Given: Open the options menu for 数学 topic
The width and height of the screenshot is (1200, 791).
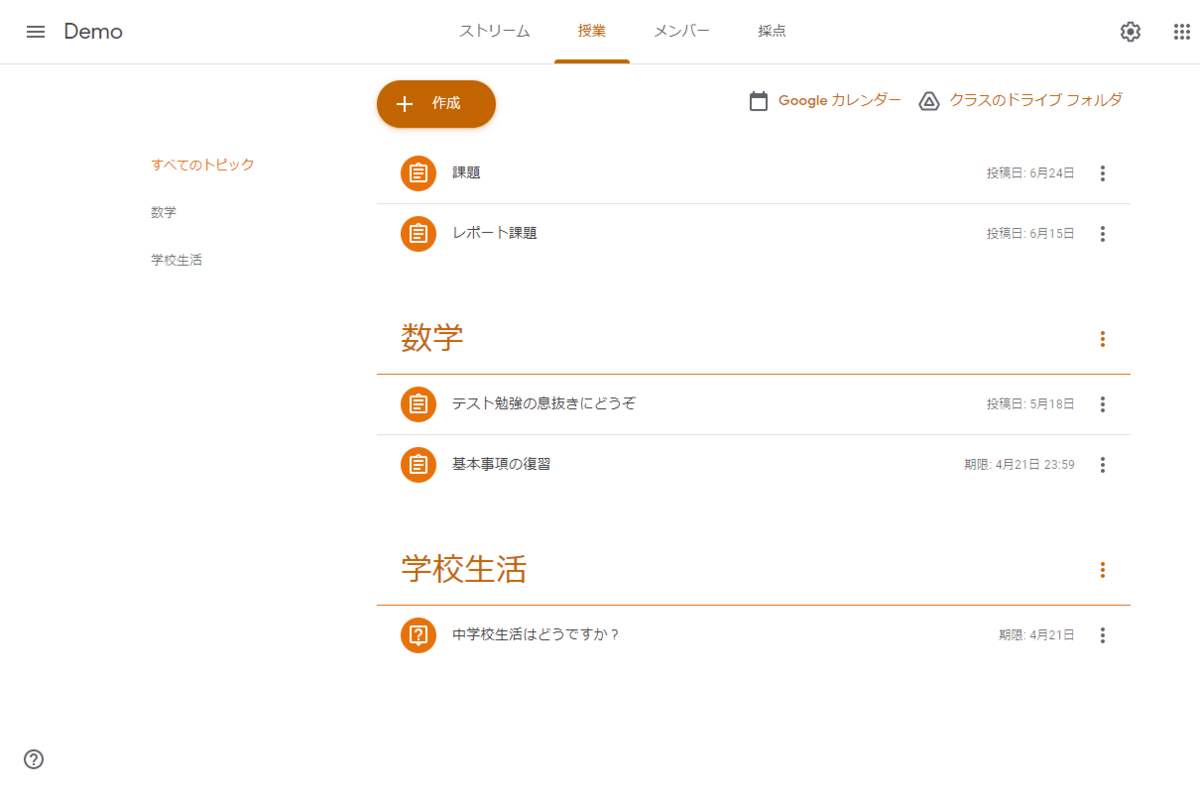Looking at the screenshot, I should point(1102,338).
